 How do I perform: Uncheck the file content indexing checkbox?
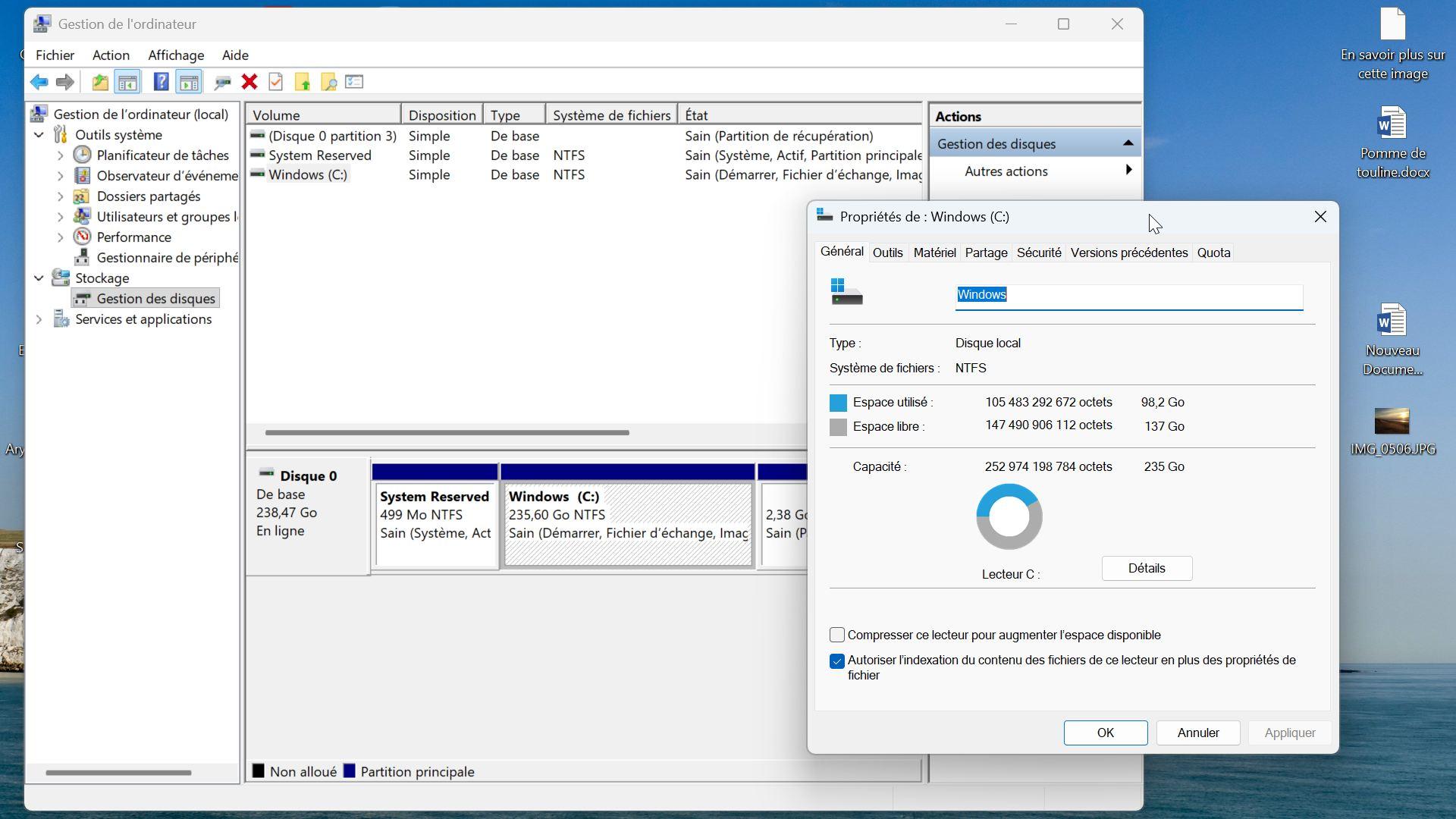[x=837, y=661]
